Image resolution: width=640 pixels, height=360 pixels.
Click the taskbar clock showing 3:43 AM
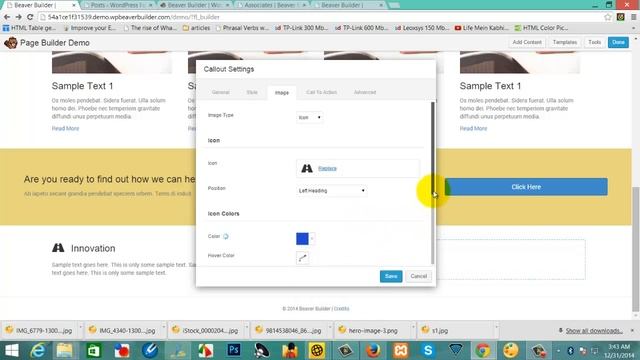[x=619, y=351]
